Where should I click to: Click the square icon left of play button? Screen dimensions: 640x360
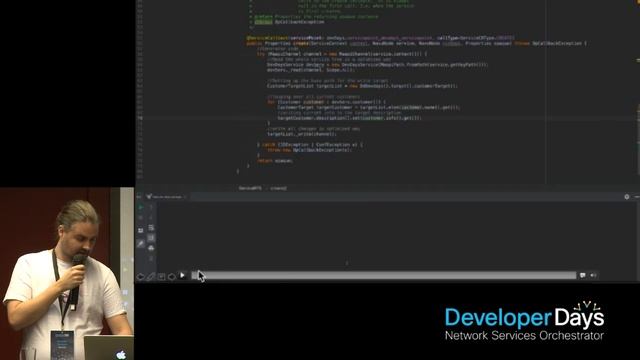pos(162,277)
